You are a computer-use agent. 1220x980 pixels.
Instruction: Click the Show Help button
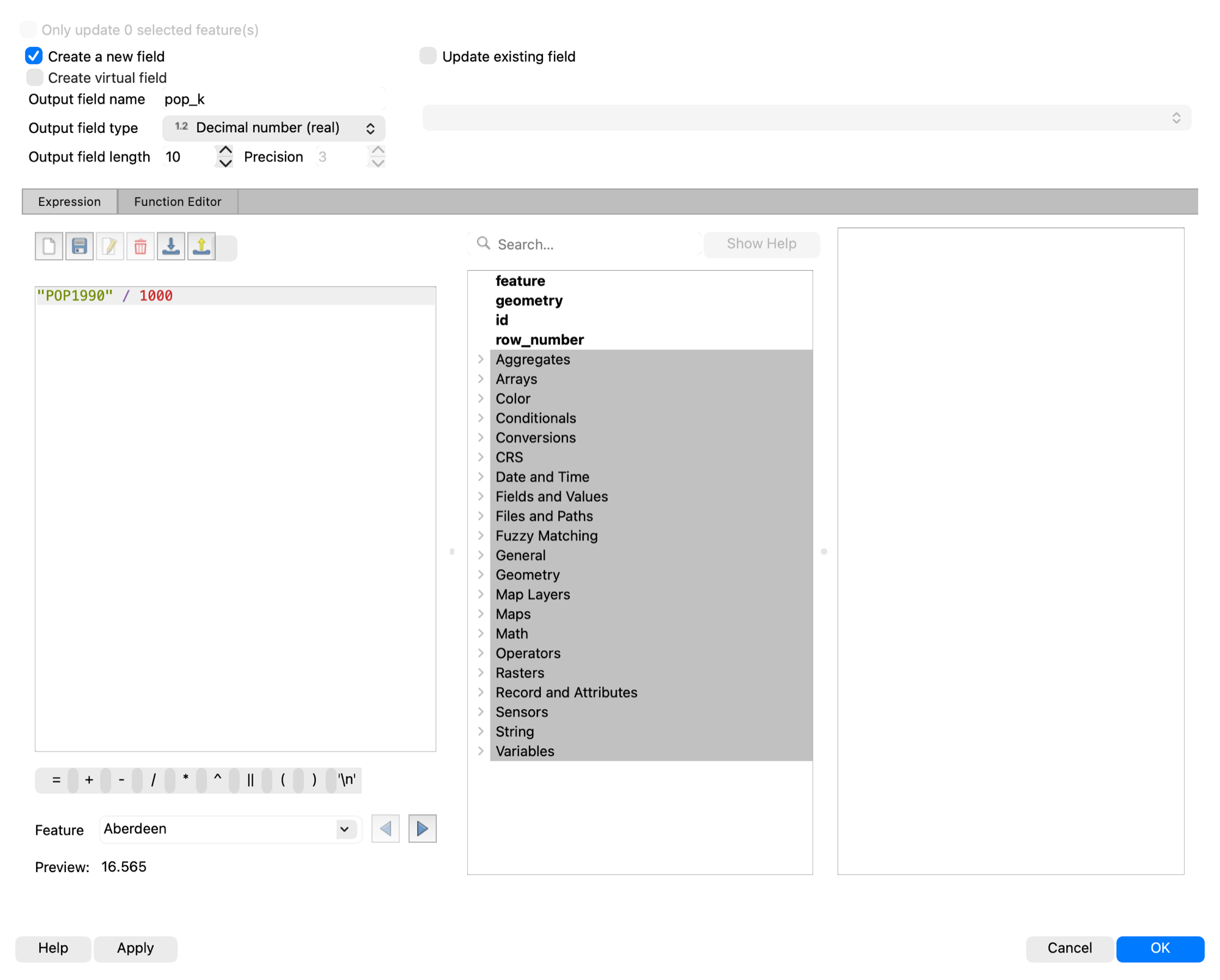click(x=761, y=244)
